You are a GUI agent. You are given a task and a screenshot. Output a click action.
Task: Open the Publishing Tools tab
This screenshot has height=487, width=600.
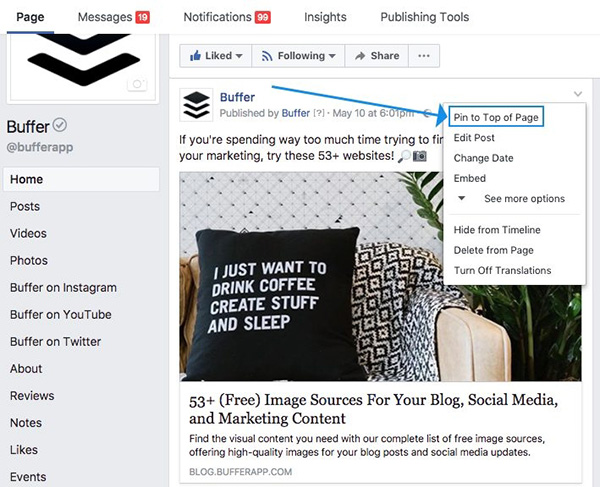pos(425,17)
